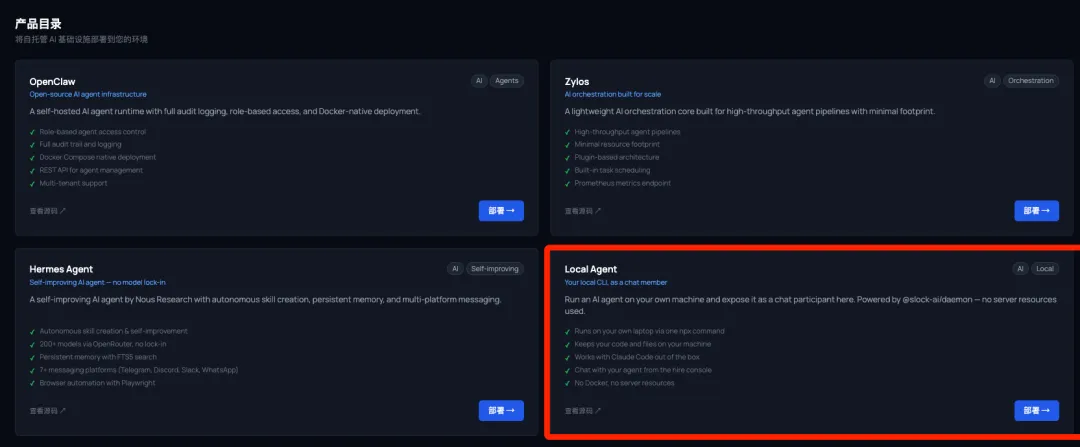
Task: Click 'Docker Compose native deployment' feature
Action: click(98, 157)
